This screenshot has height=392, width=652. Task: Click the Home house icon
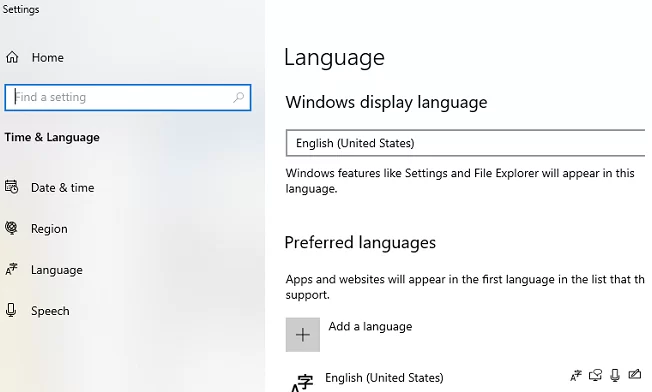point(12,57)
